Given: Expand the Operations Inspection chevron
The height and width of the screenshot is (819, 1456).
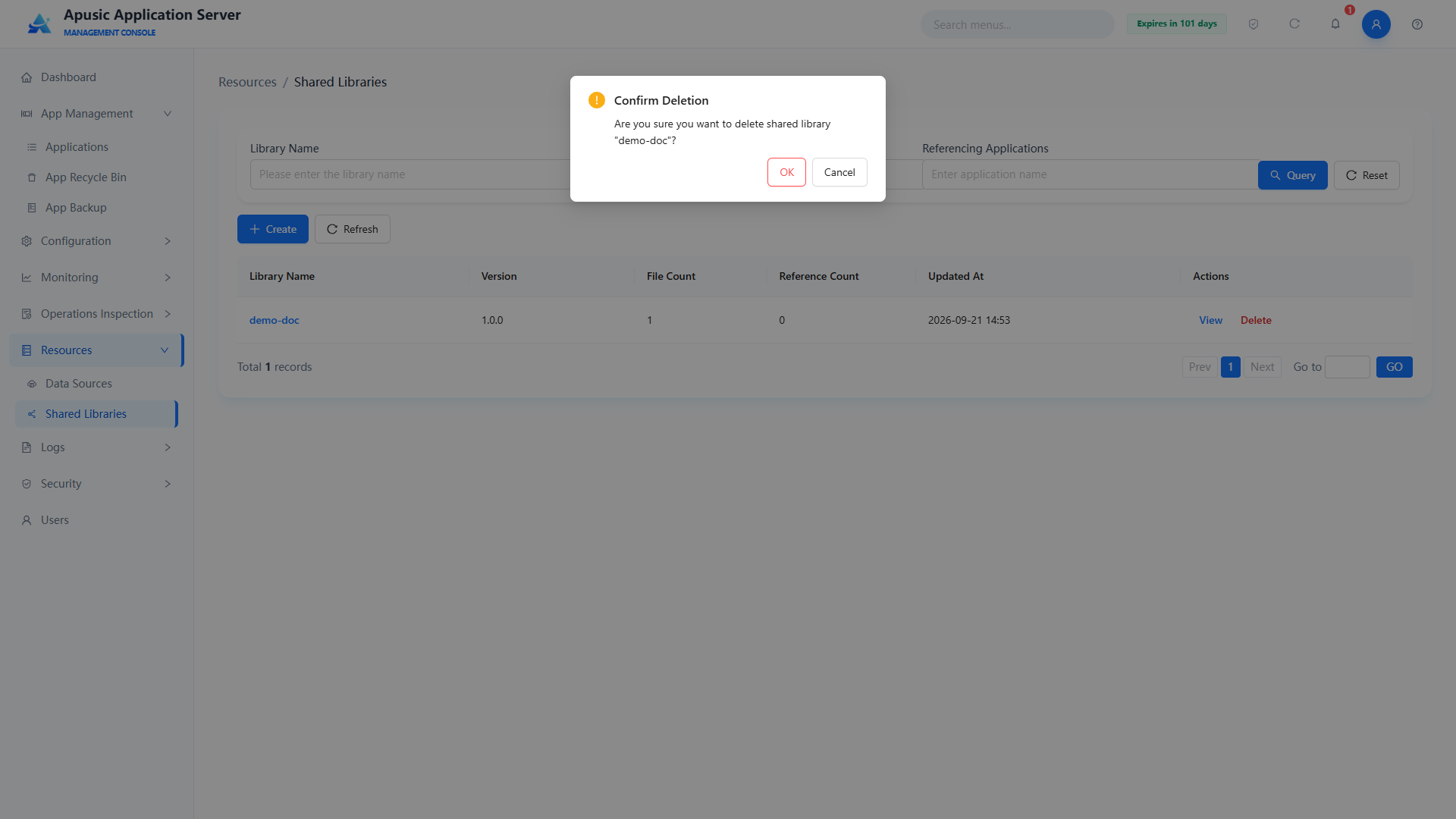Looking at the screenshot, I should 168,314.
